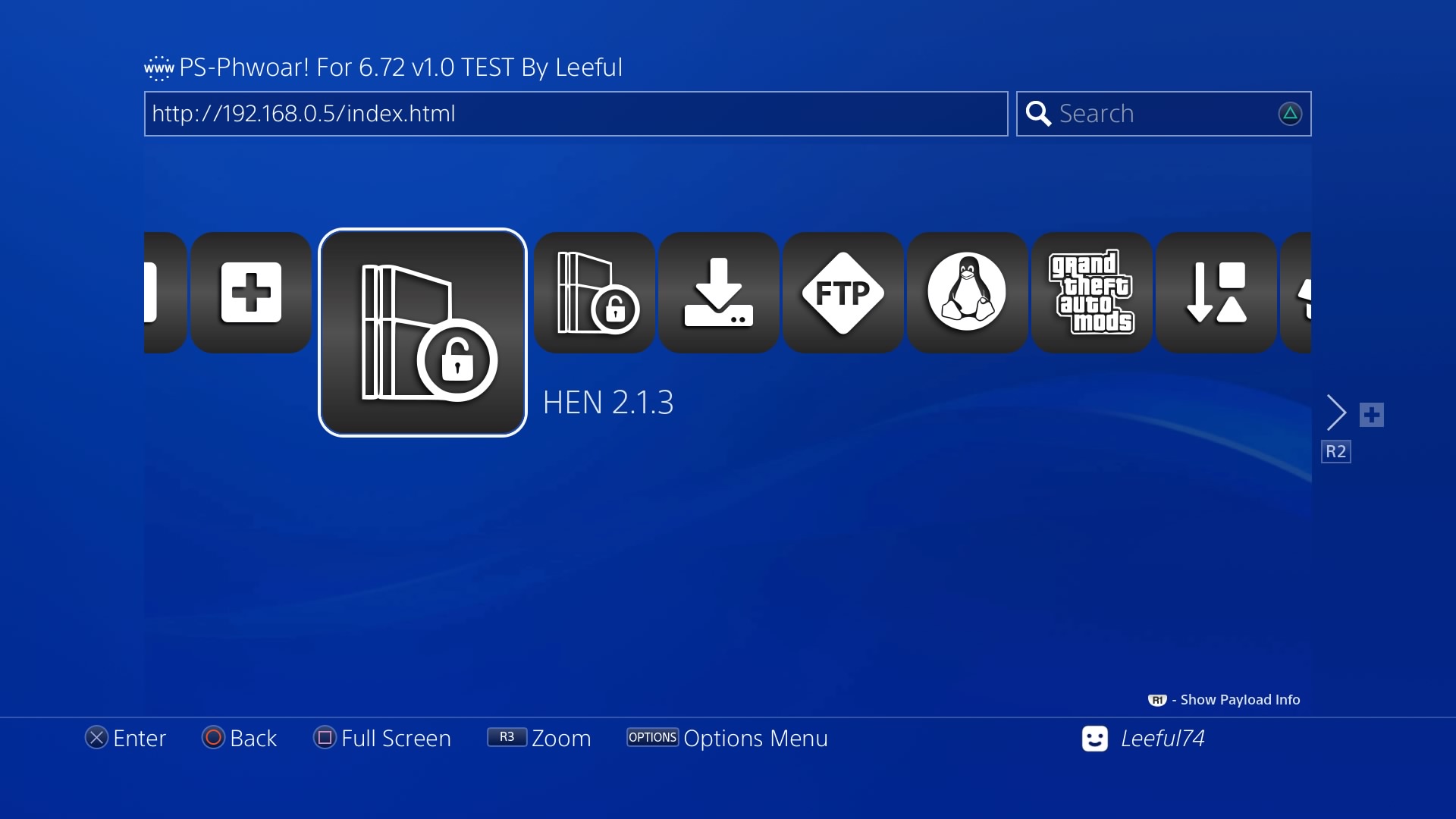1456x819 pixels.
Task: Select the arrow-and-shapes sort payload tile
Action: point(1216,293)
